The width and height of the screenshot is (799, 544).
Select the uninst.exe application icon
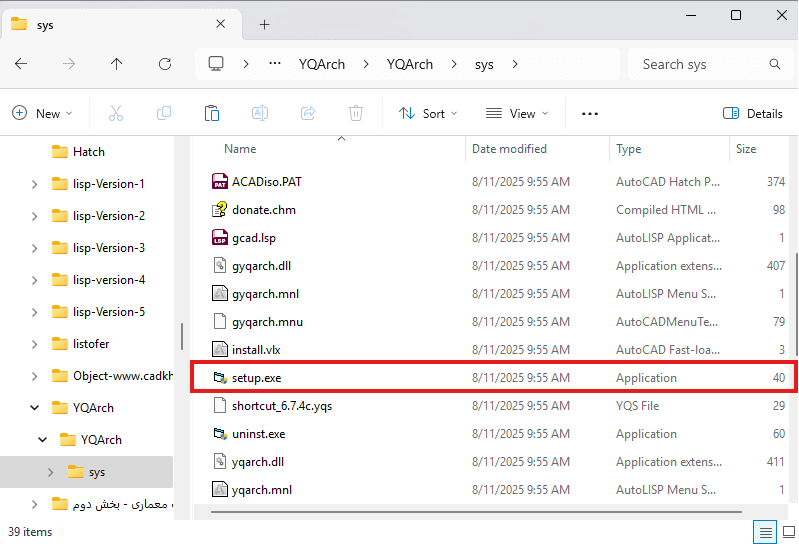(x=220, y=433)
